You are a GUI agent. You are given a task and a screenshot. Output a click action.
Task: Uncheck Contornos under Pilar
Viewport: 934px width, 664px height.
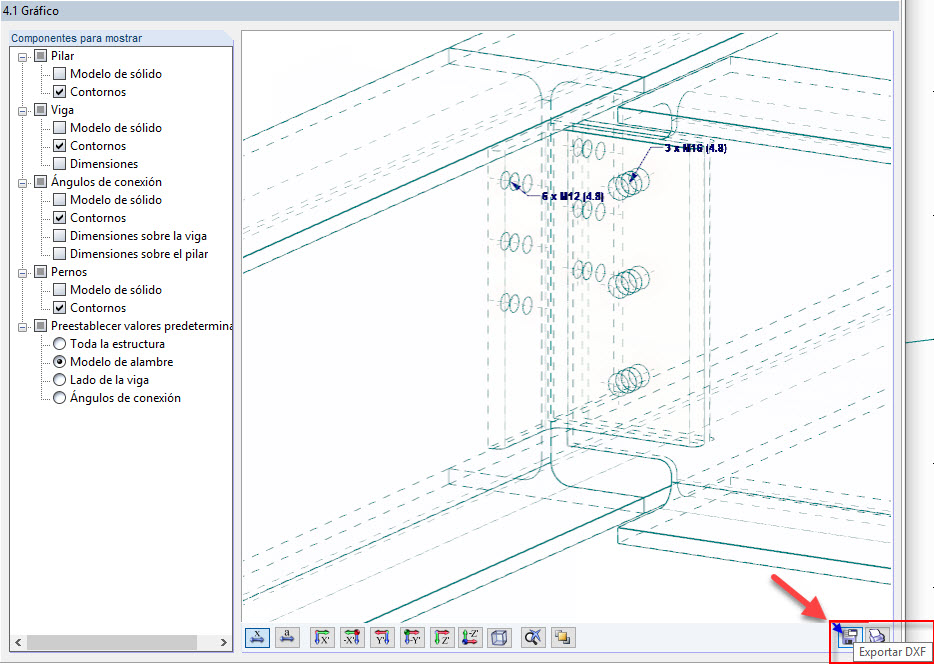(59, 92)
